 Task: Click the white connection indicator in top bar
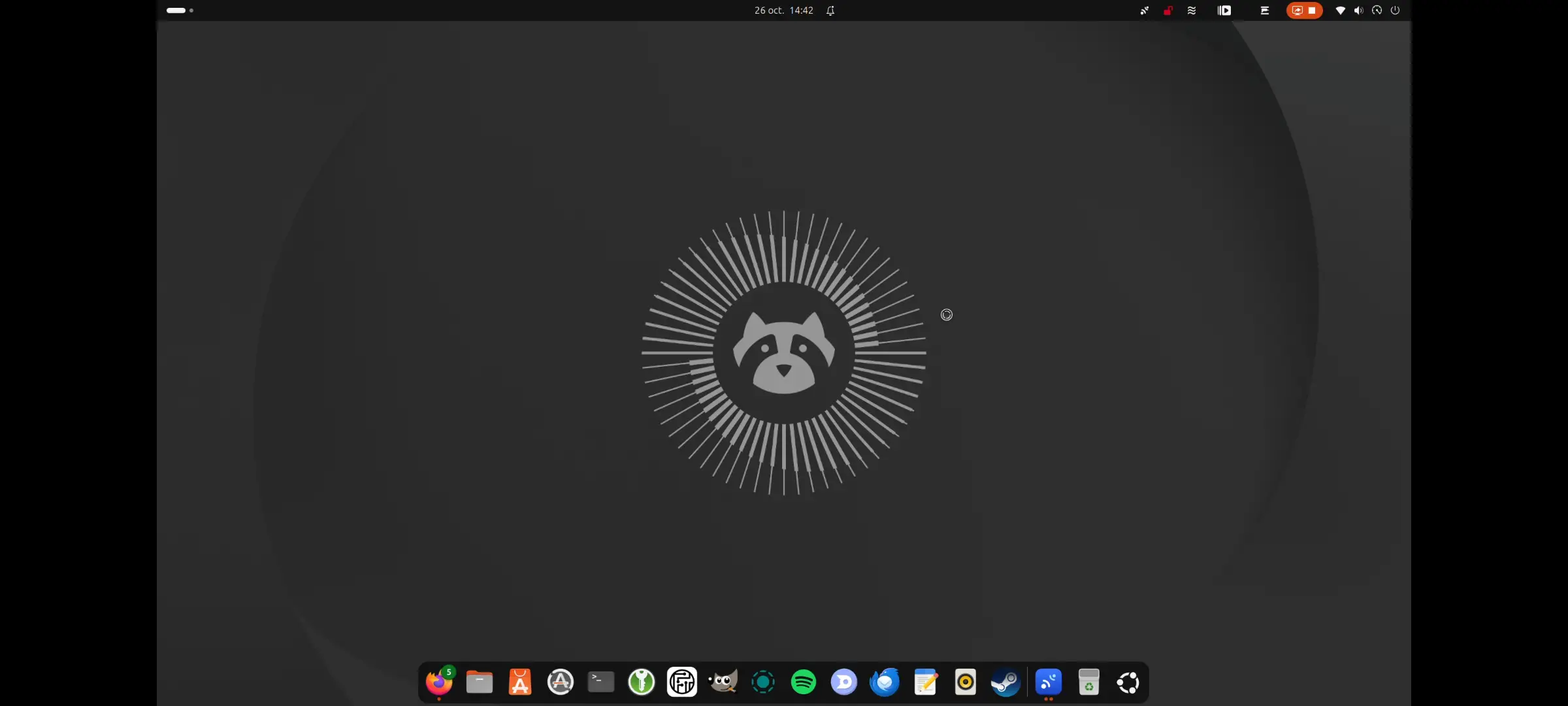1145,10
